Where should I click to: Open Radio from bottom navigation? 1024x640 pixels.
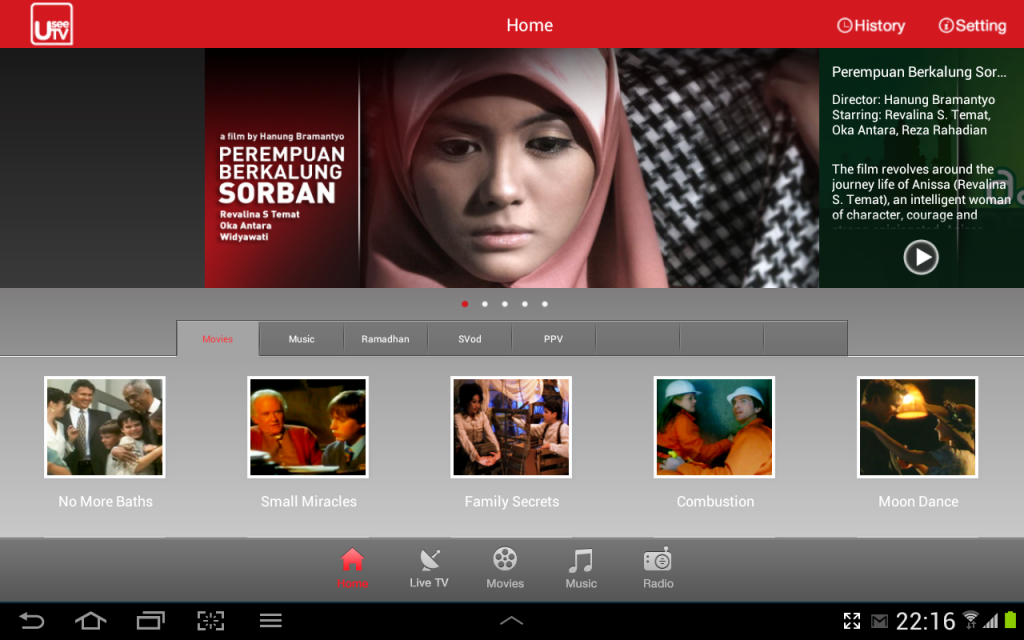click(x=658, y=568)
